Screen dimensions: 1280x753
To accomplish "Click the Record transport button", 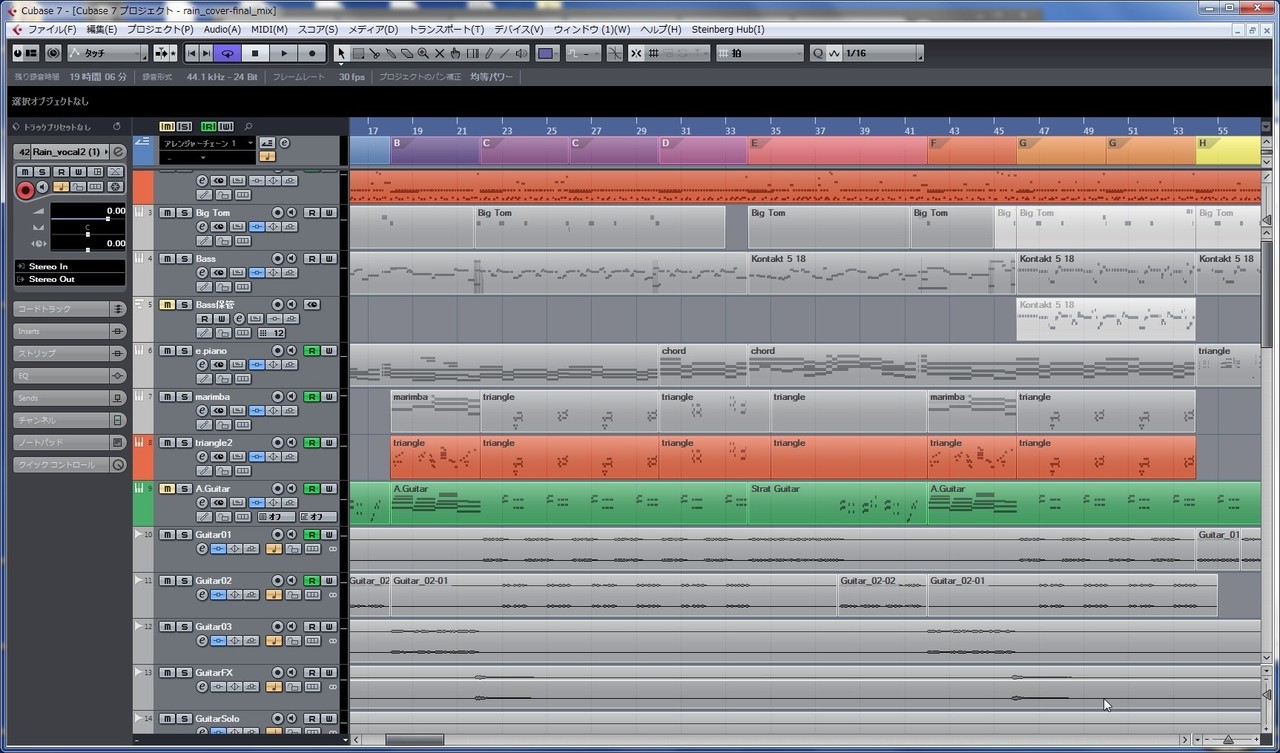I will (x=312, y=53).
